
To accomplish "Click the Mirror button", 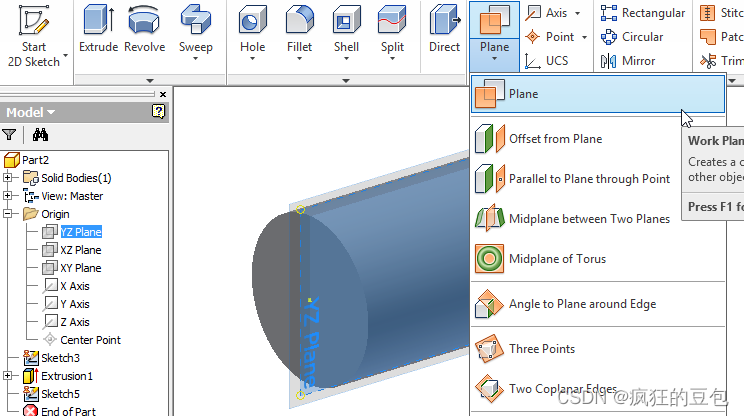I will tap(628, 61).
